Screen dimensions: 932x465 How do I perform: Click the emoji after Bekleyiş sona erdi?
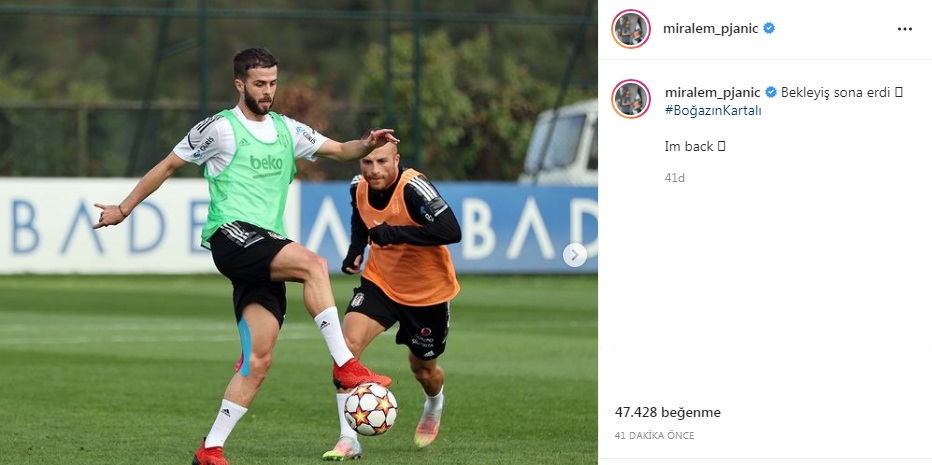point(899,92)
